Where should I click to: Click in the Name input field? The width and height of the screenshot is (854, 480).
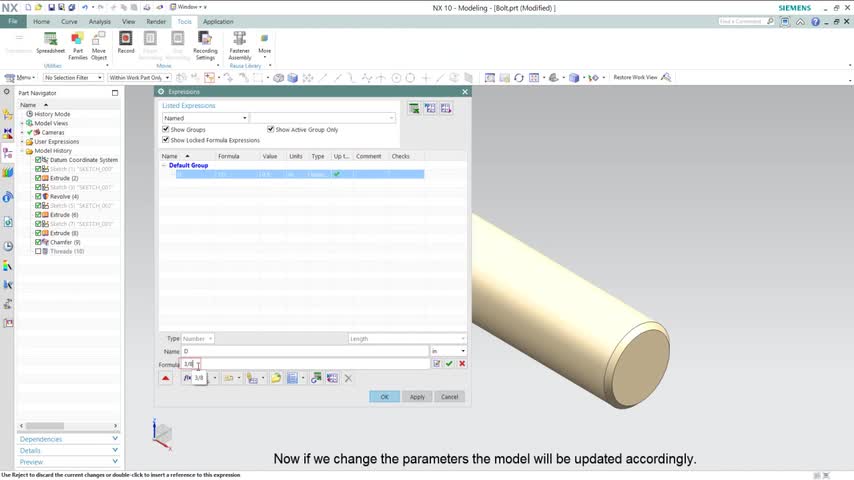[305, 351]
